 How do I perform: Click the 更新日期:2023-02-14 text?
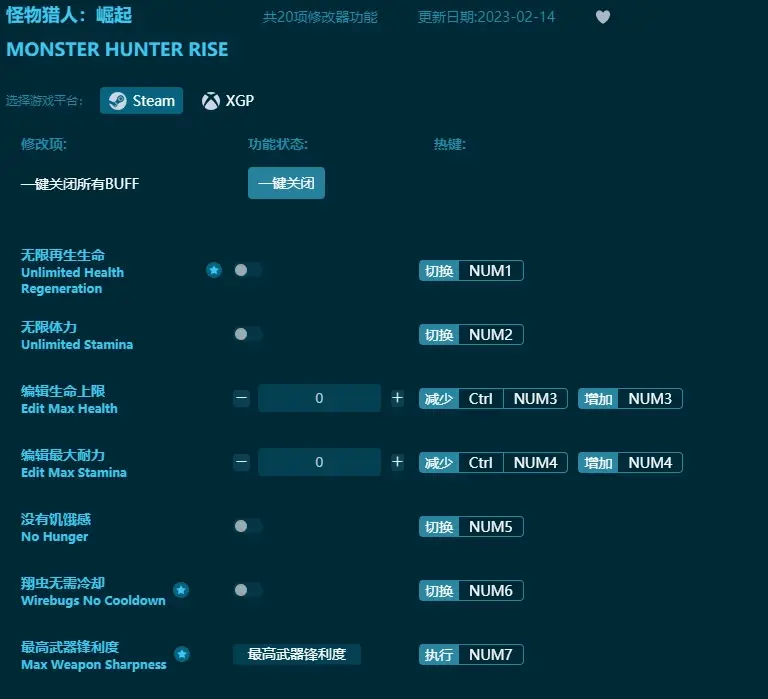[x=486, y=17]
